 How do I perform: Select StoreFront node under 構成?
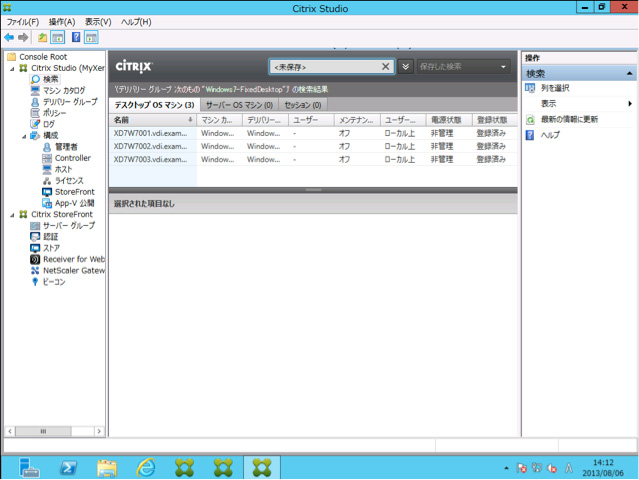click(x=75, y=192)
